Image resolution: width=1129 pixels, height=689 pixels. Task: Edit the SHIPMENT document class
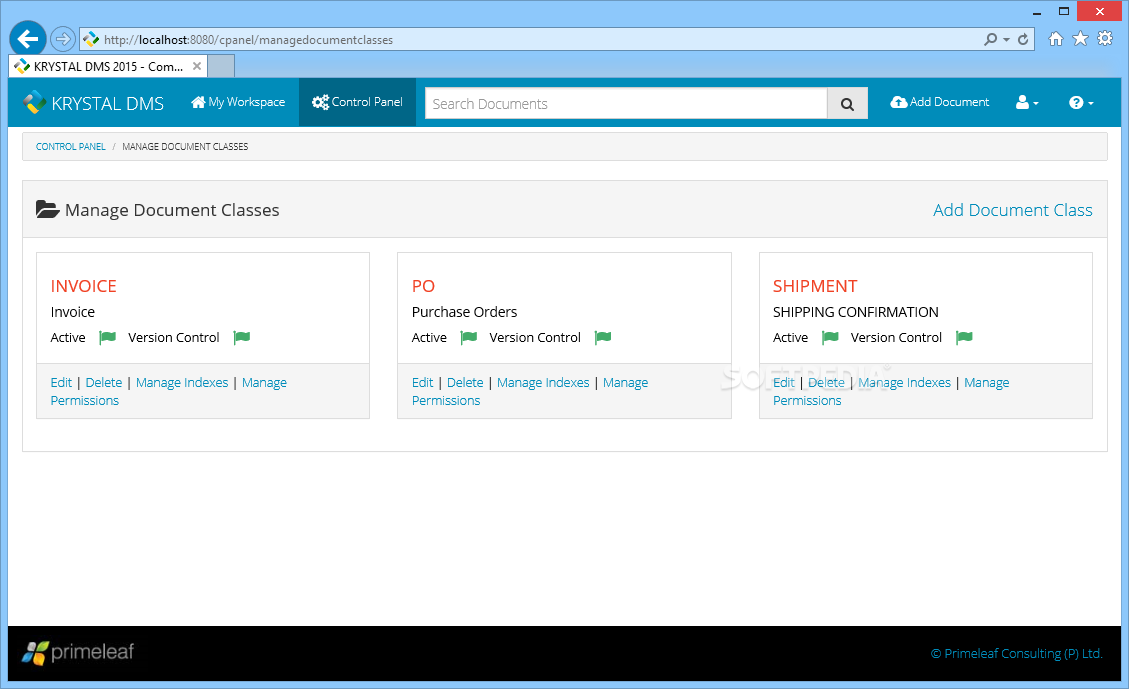point(784,382)
